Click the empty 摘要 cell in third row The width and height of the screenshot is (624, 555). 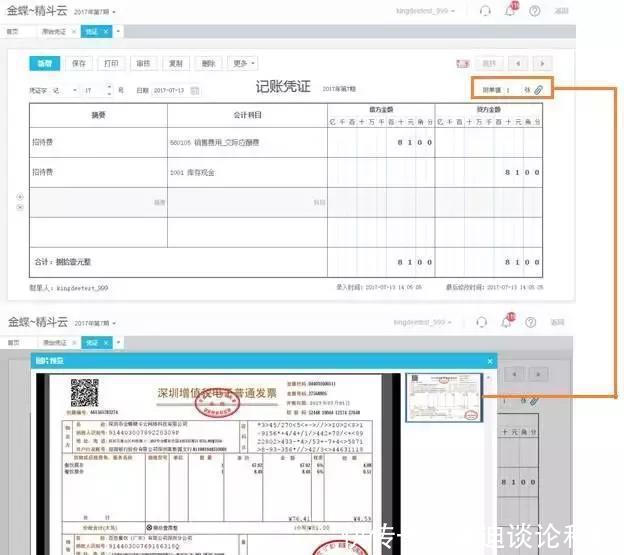coord(98,203)
